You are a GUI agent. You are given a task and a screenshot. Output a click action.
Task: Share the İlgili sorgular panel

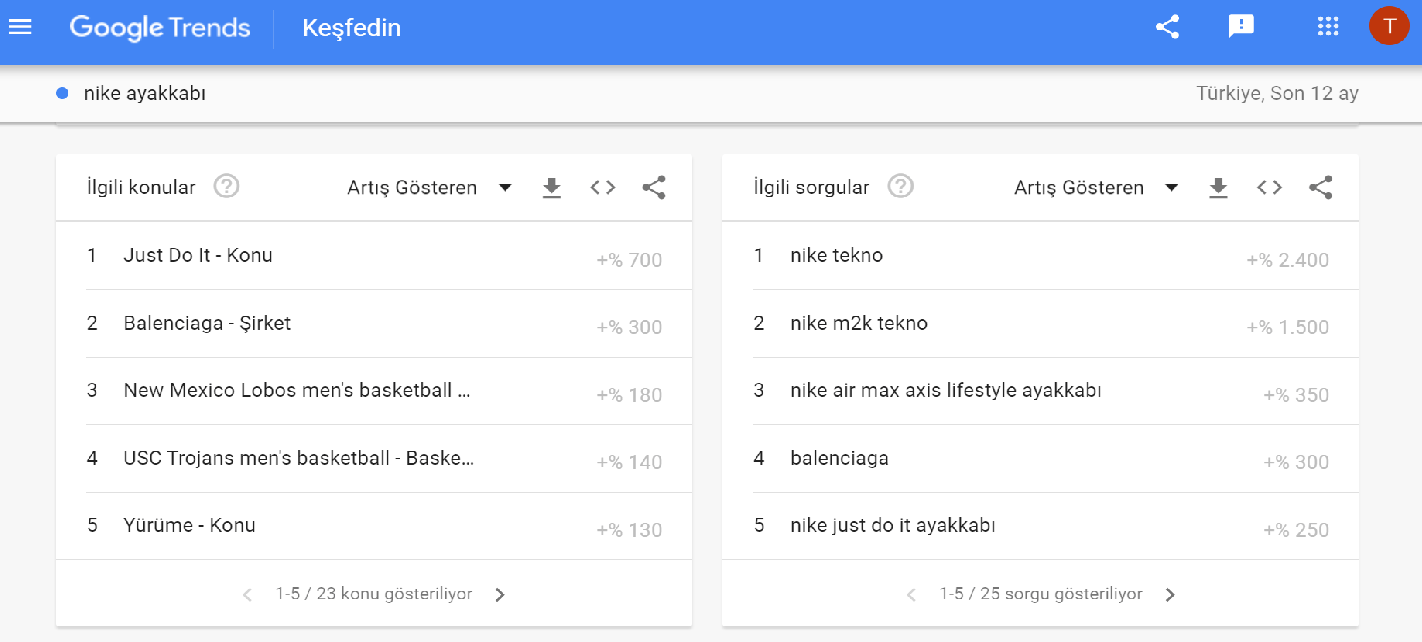coord(1320,187)
